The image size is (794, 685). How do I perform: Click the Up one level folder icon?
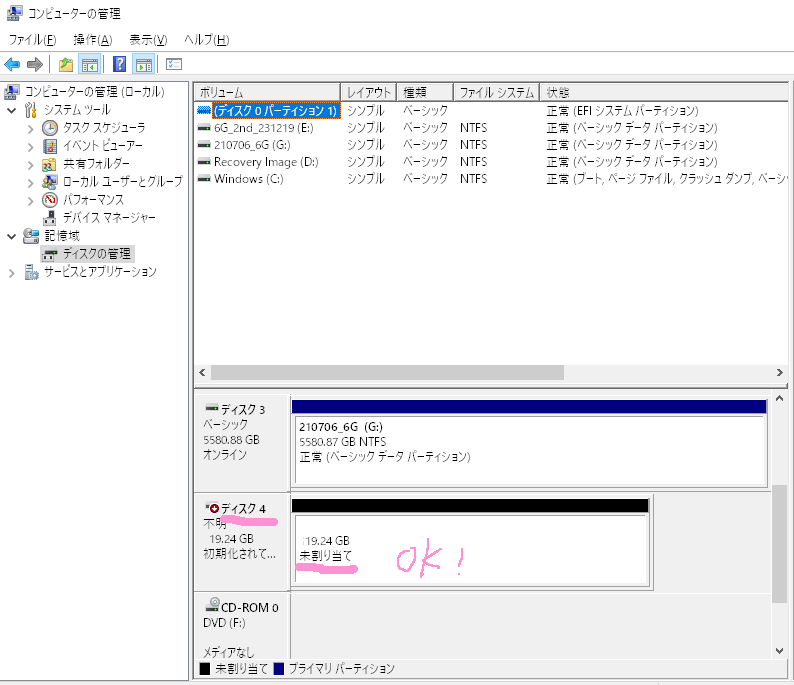tap(66, 65)
